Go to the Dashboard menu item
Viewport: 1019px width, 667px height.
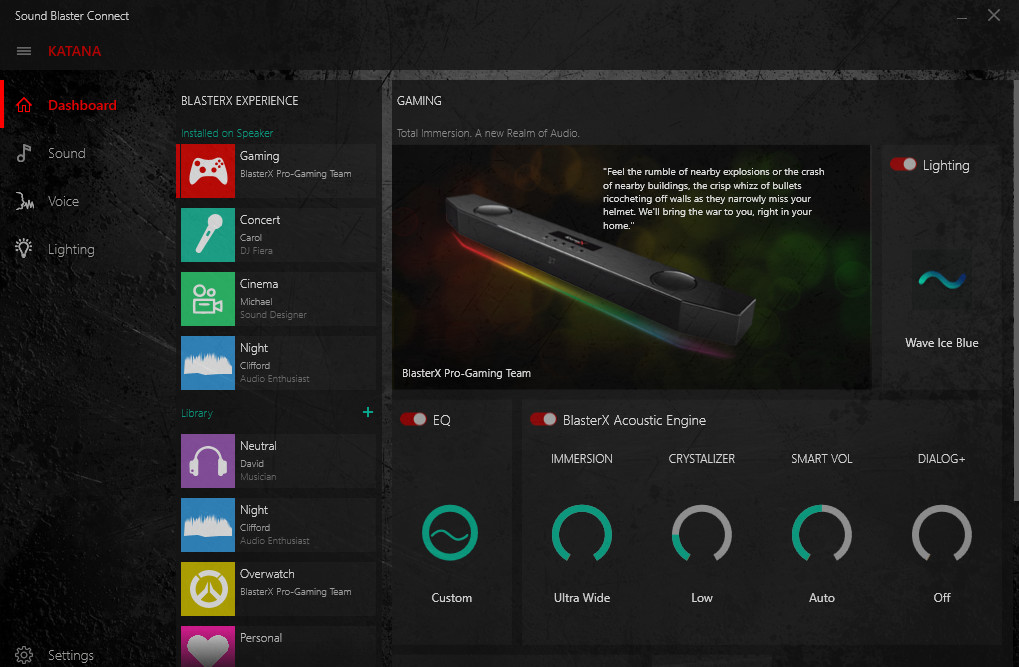pos(83,105)
